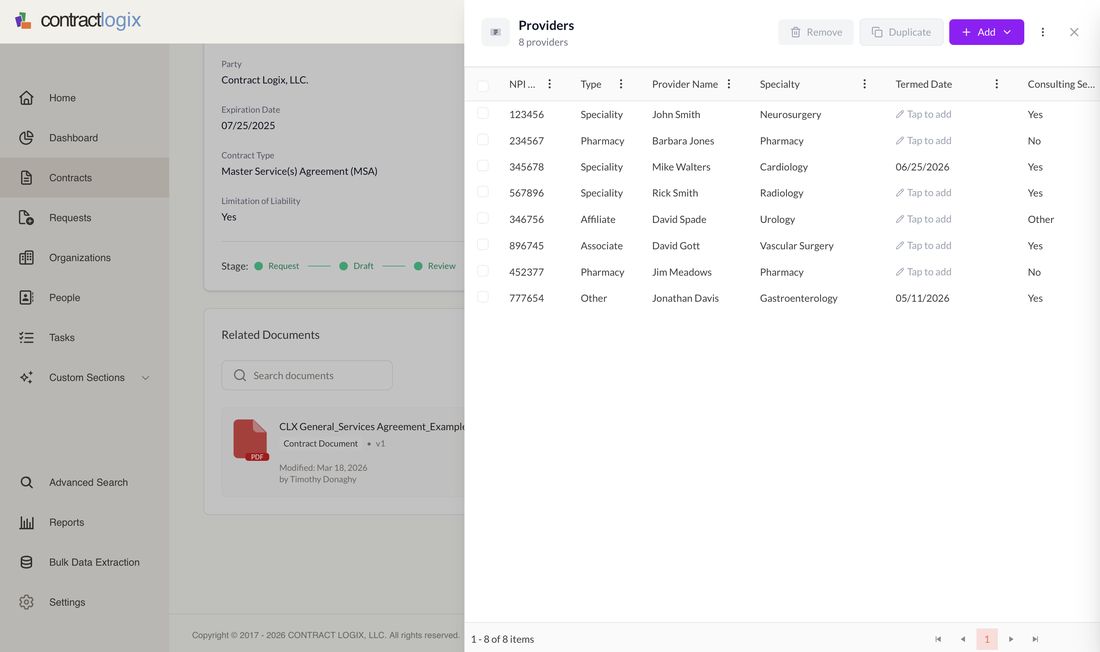
Task: Open Providers panel more options menu
Action: [1042, 32]
